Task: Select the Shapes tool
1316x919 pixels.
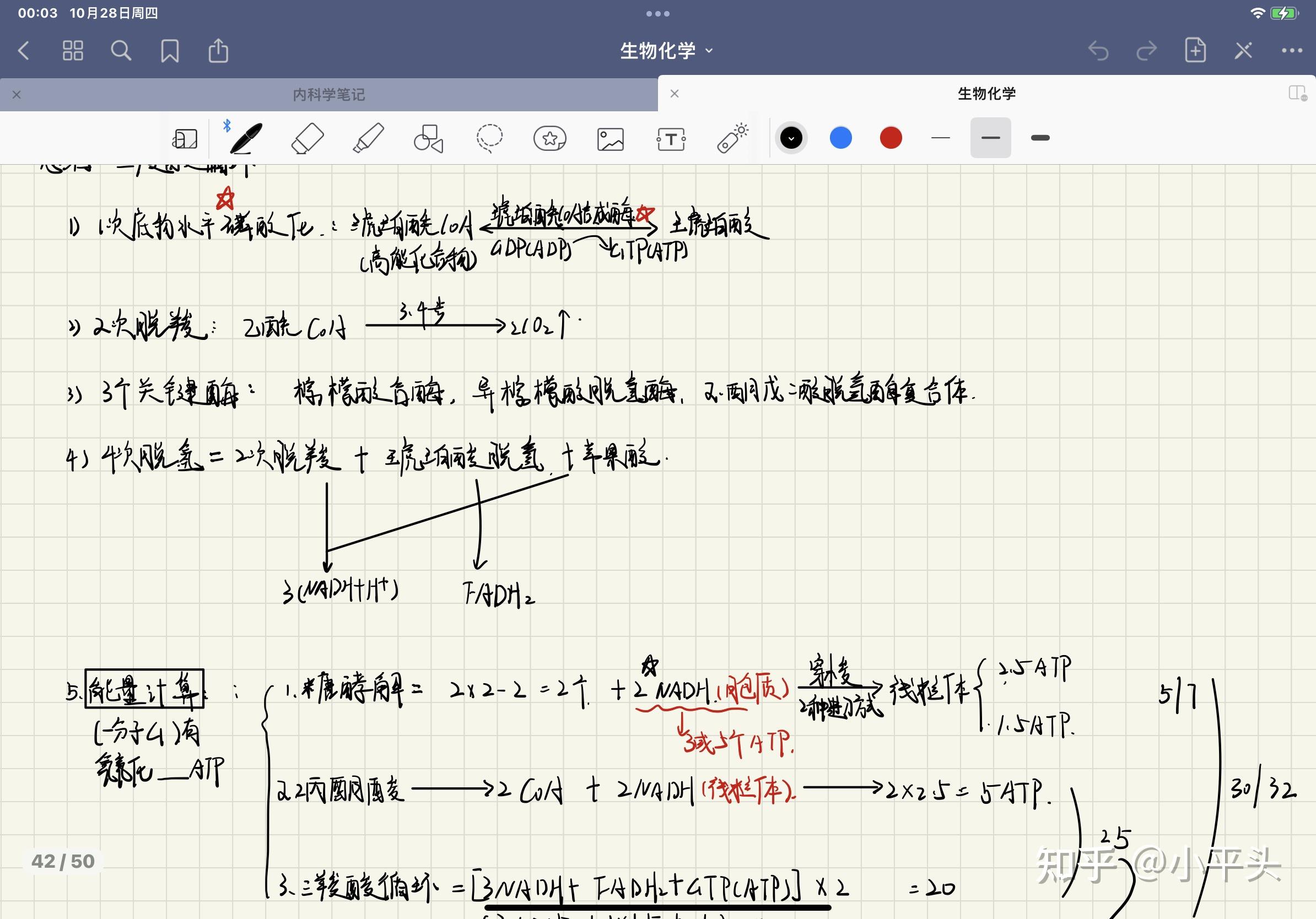Action: click(x=429, y=139)
